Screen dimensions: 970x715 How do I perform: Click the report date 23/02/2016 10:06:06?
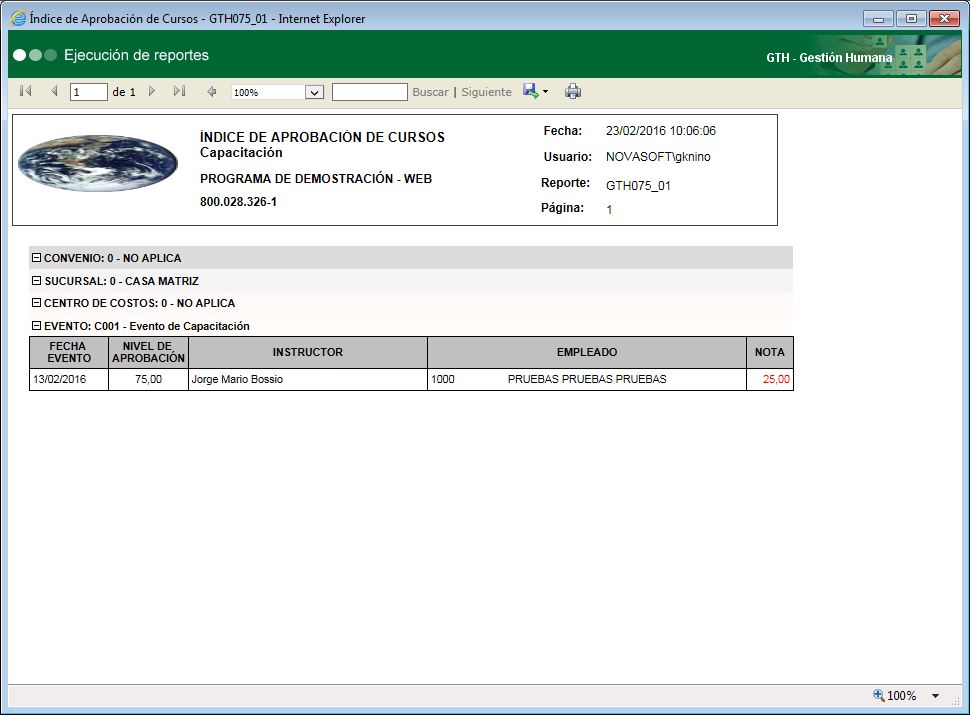(660, 131)
